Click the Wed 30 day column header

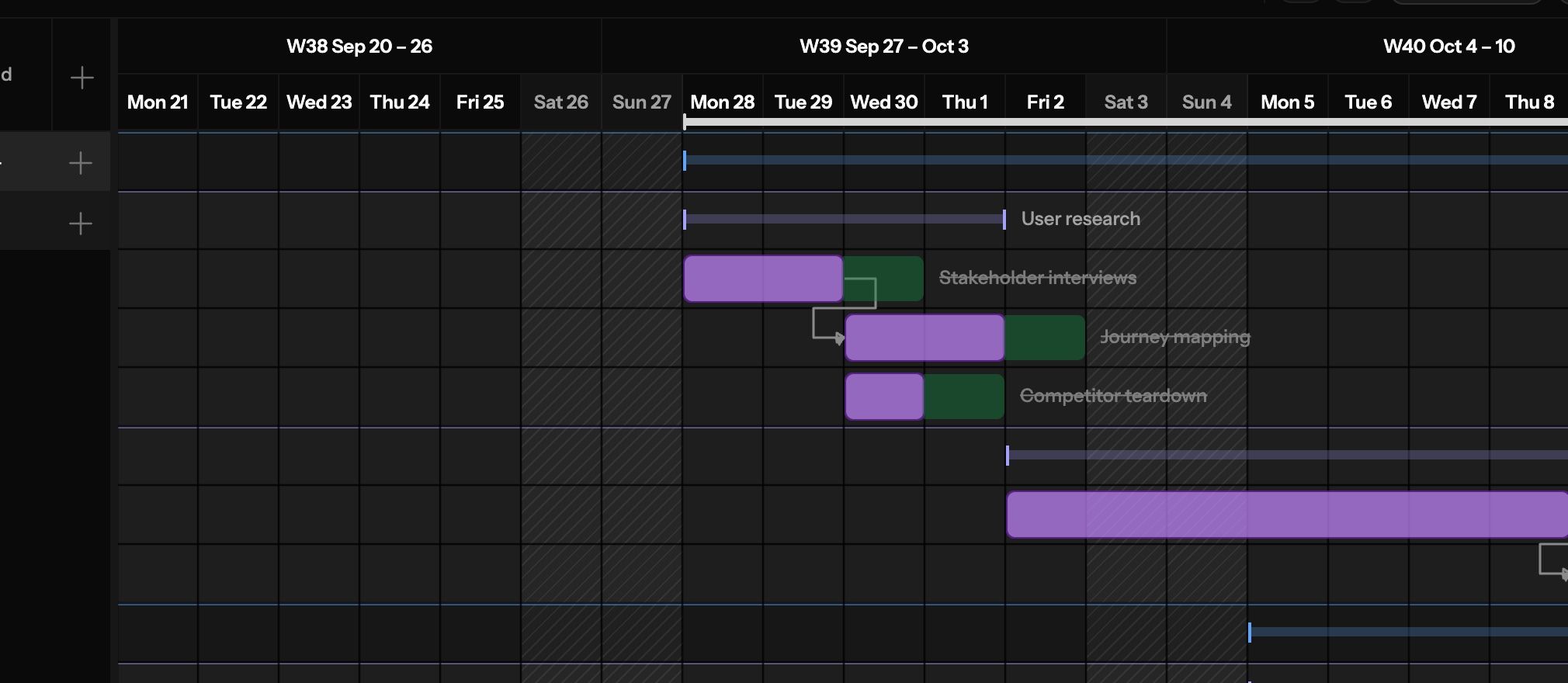[884, 102]
